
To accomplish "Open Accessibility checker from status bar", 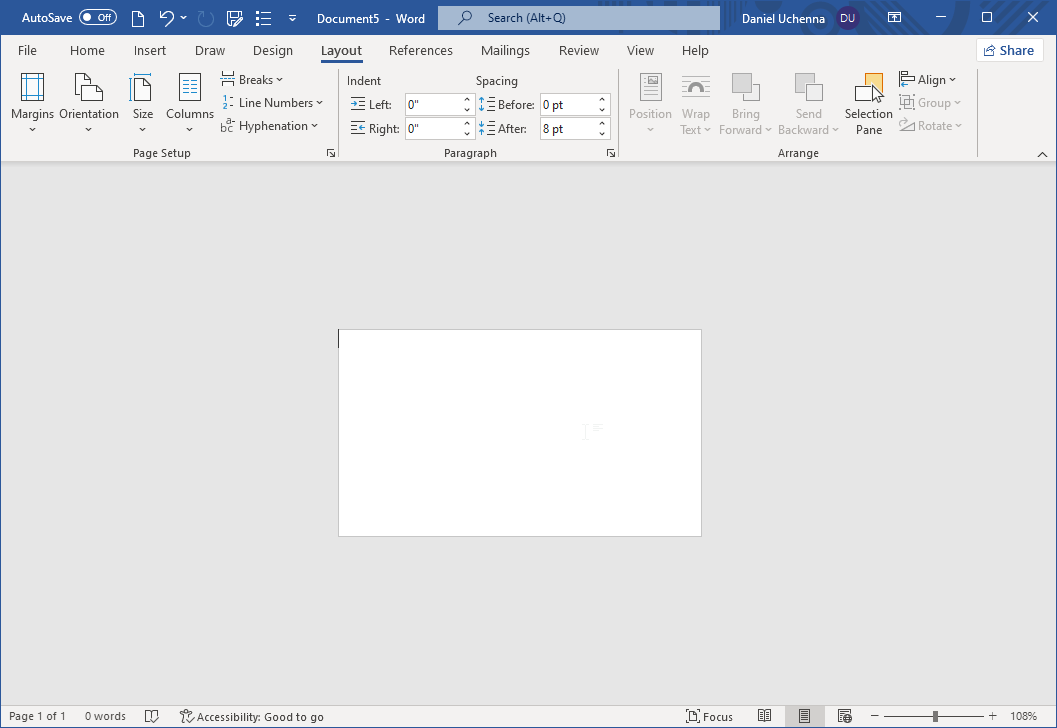I will 252,716.
